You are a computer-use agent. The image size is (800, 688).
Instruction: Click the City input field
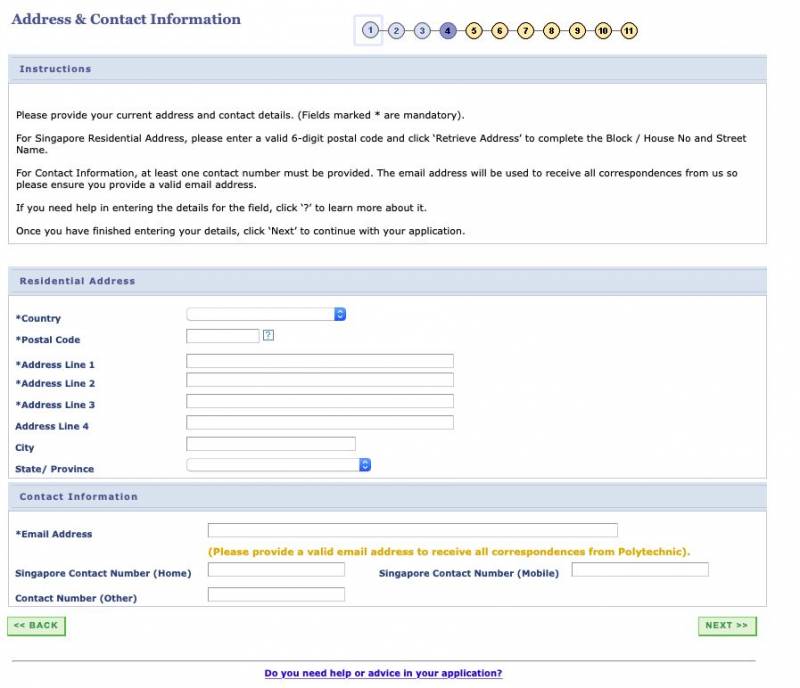tap(271, 444)
